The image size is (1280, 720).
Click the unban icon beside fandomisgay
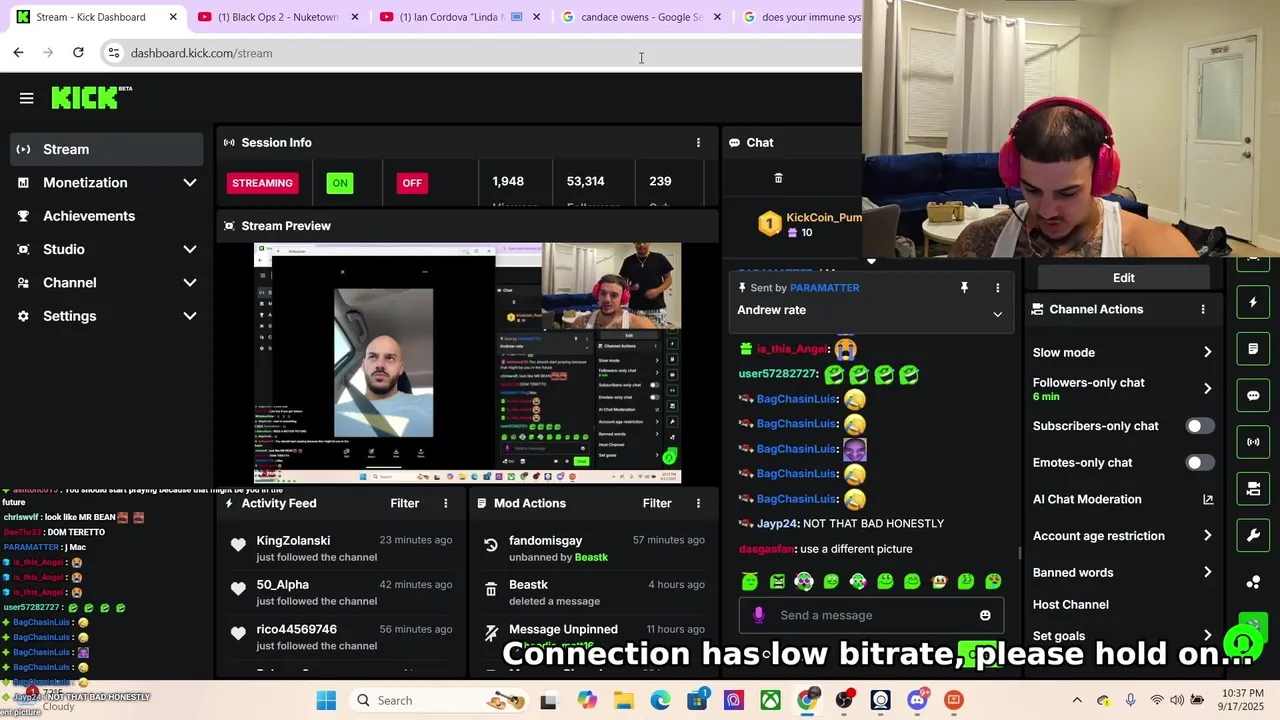491,545
